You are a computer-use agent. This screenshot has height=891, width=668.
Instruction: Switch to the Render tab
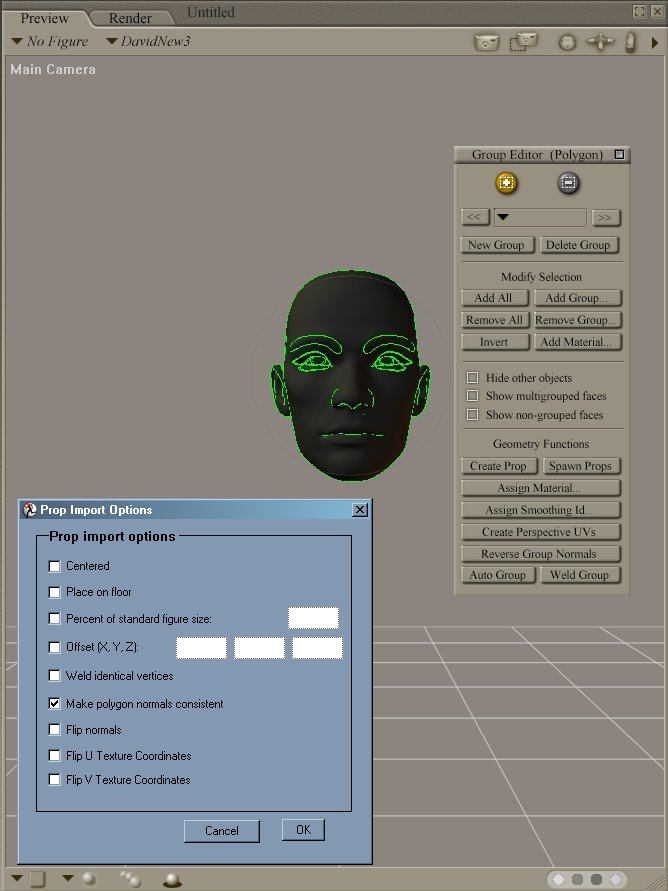point(130,18)
